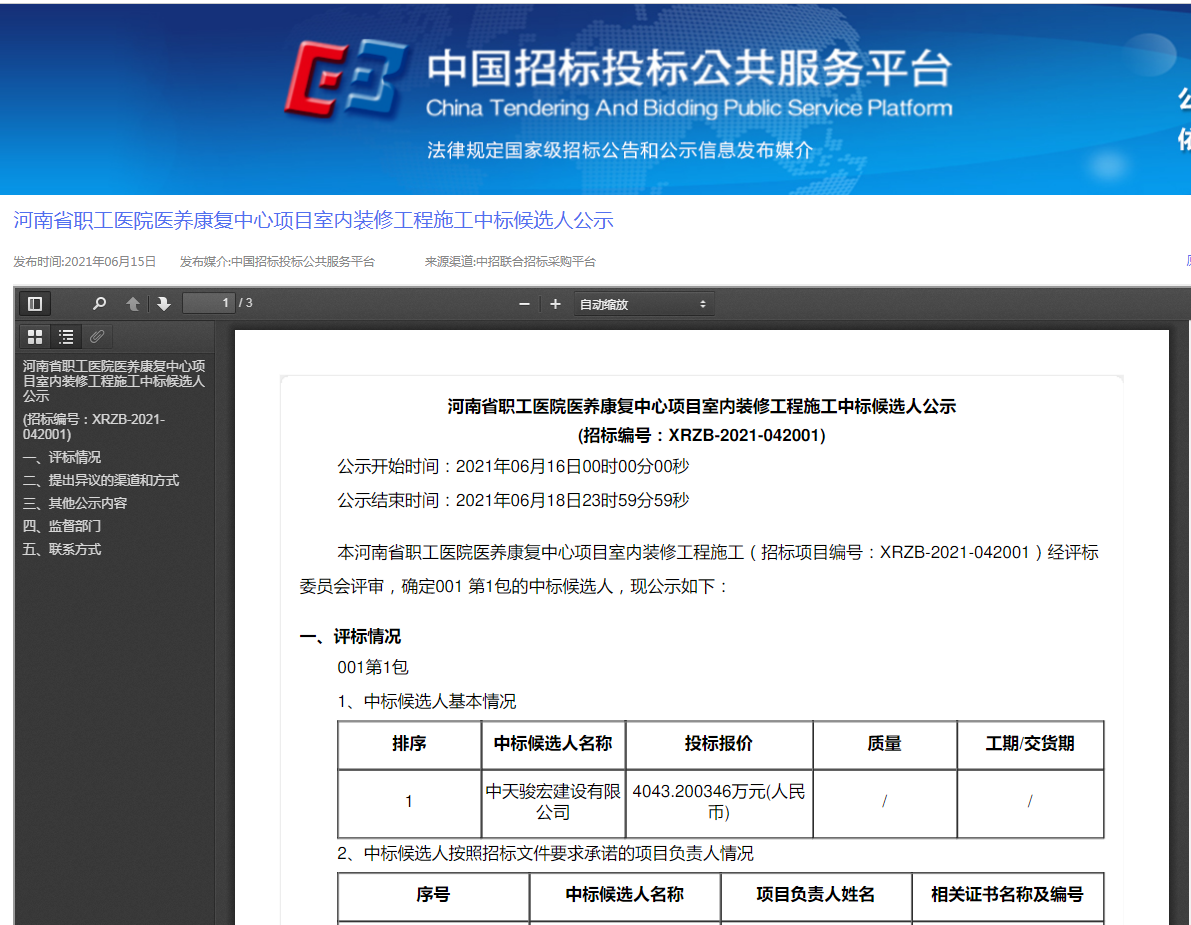This screenshot has width=1191, height=925.
Task: Click table cell 中天骏宏建设有限公司
Action: [553, 802]
